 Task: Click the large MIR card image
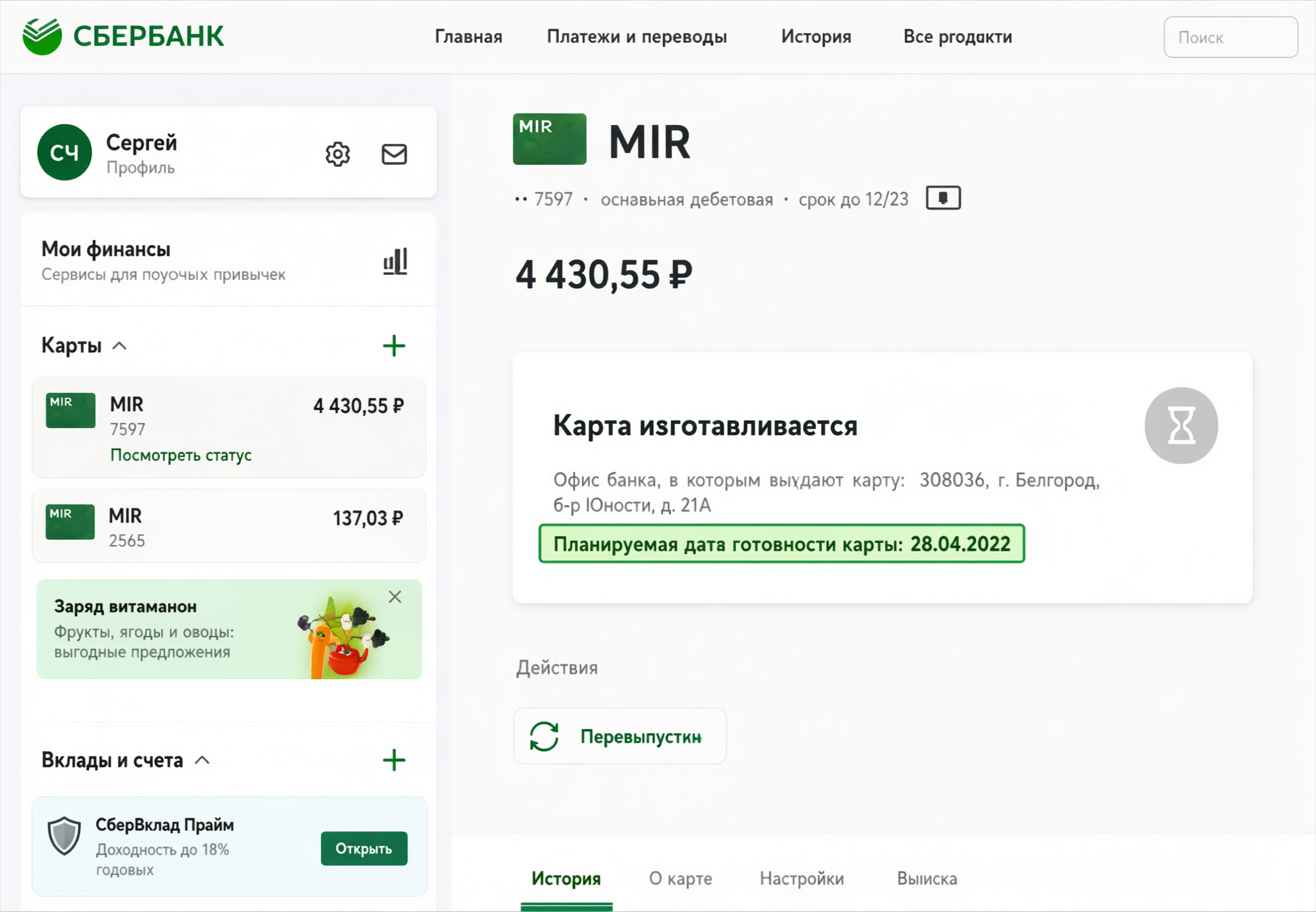pos(549,139)
